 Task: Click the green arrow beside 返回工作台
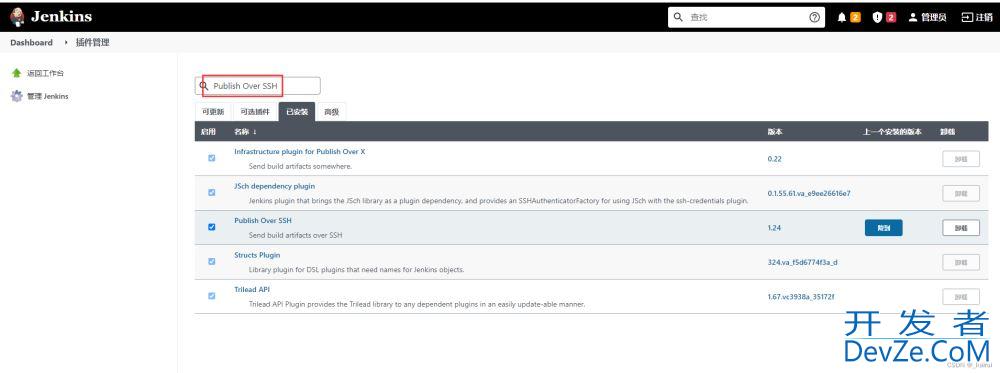(17, 73)
